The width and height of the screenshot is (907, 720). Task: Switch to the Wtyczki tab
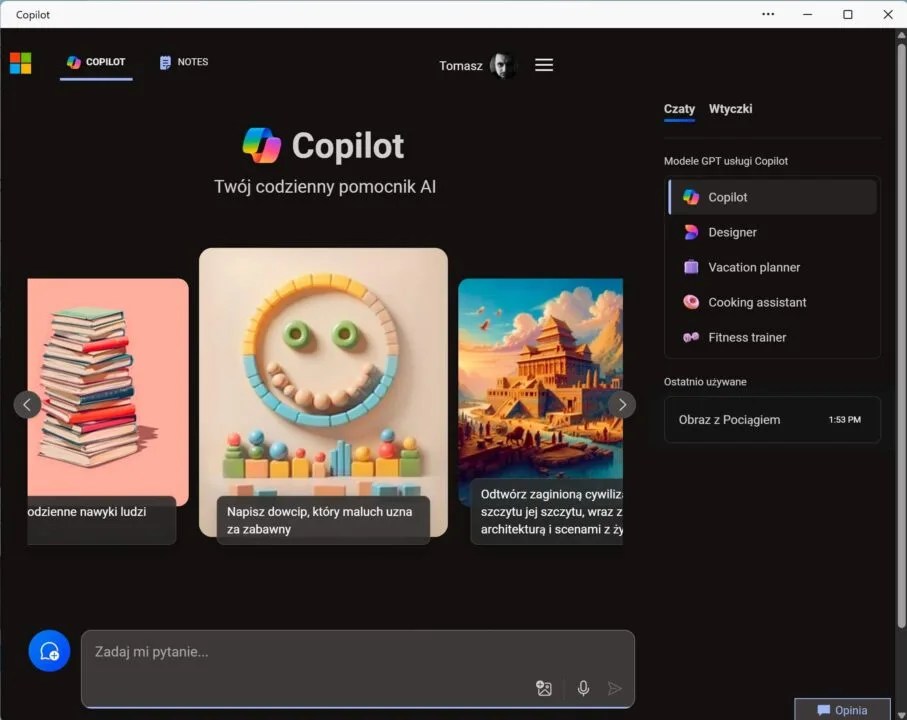click(x=729, y=109)
